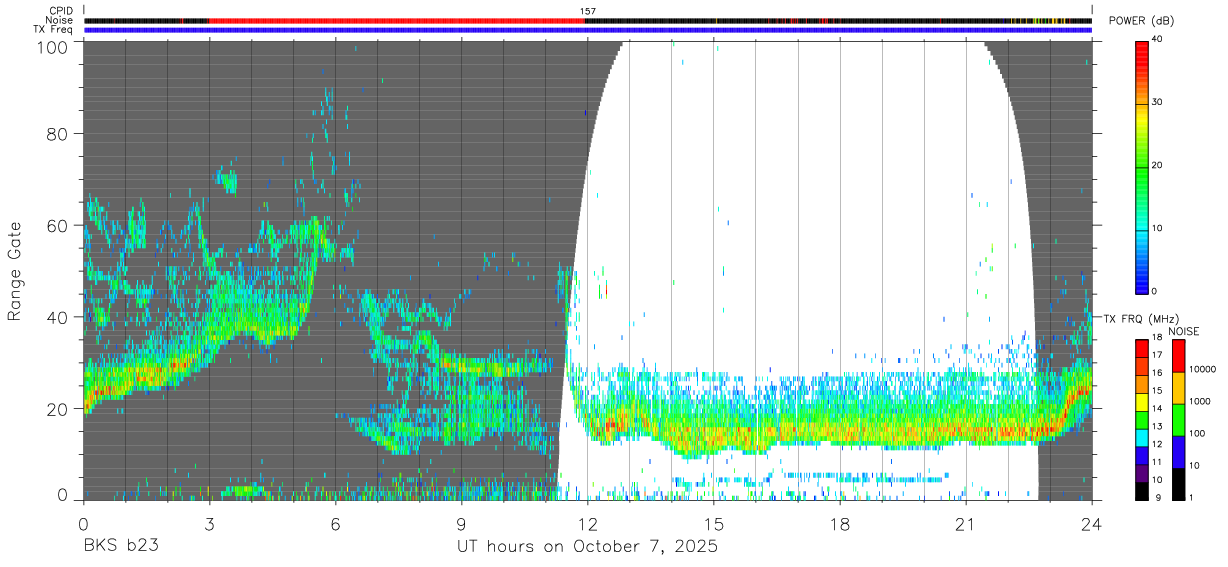Image resolution: width=1228 pixels, height=567 pixels.
Task: Click the 12 label on the TX FRQ colorbar
Action: 1157,444
